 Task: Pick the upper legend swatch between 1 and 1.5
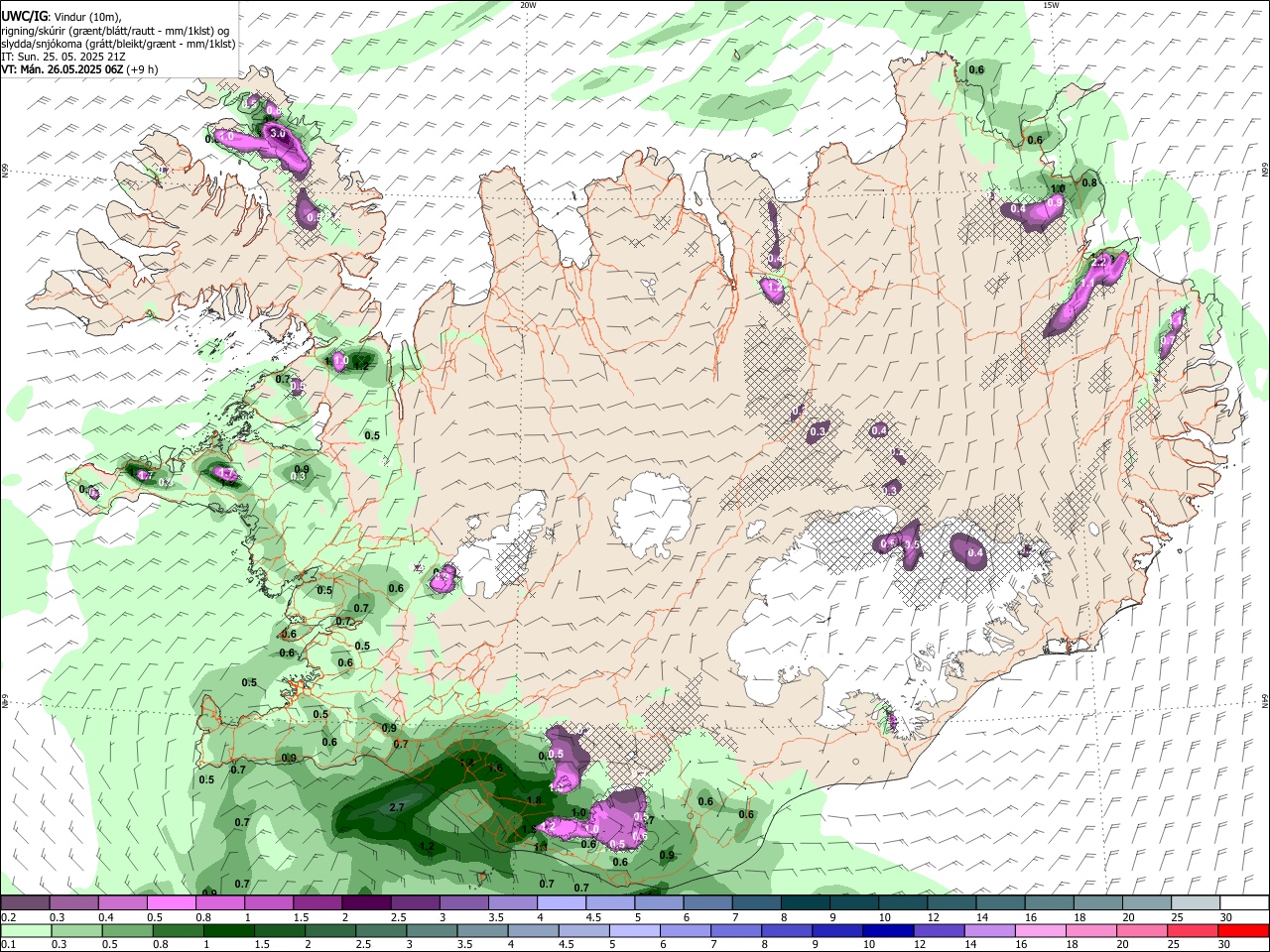click(269, 902)
